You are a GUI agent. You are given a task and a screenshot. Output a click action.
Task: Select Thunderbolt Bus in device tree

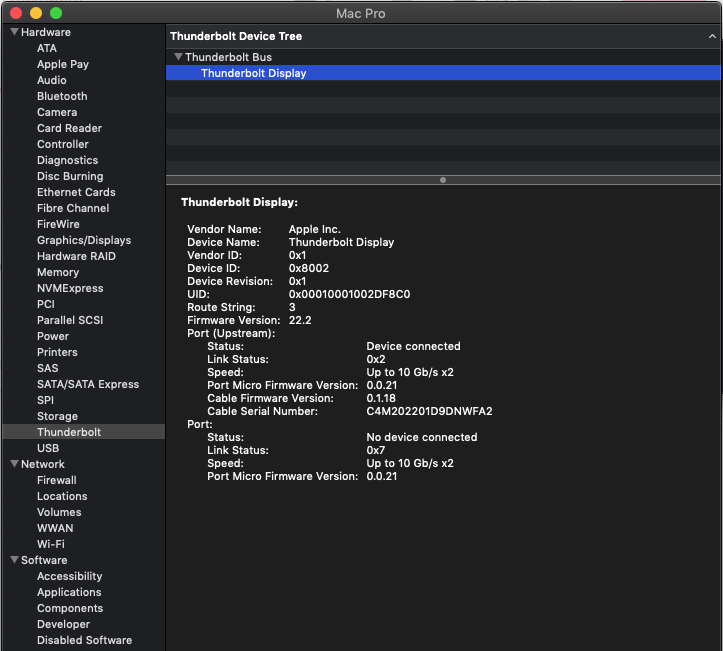point(228,57)
